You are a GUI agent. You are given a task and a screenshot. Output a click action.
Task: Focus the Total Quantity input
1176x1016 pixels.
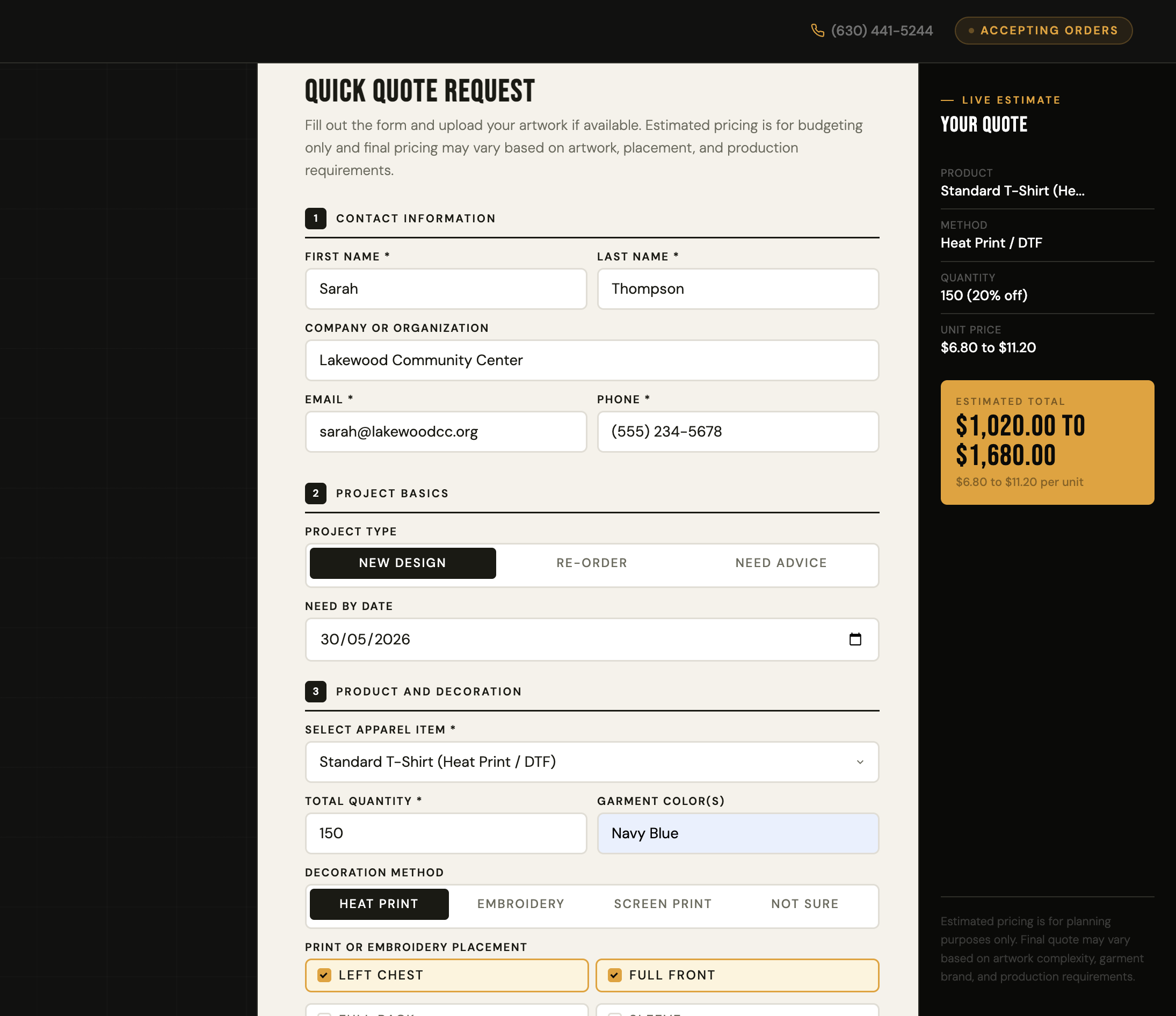pos(446,833)
